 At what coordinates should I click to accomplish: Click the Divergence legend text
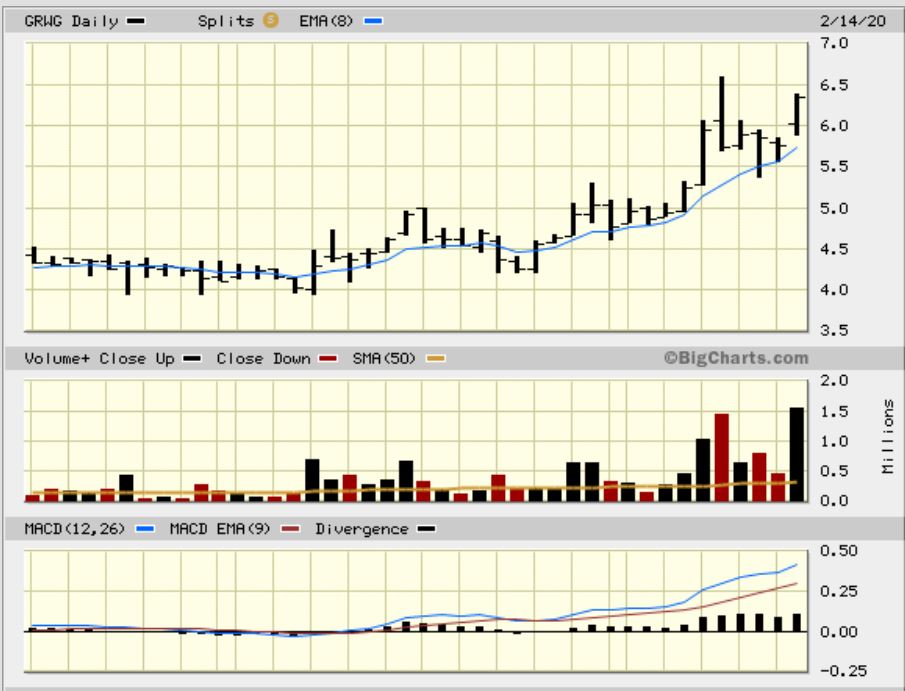point(362,529)
